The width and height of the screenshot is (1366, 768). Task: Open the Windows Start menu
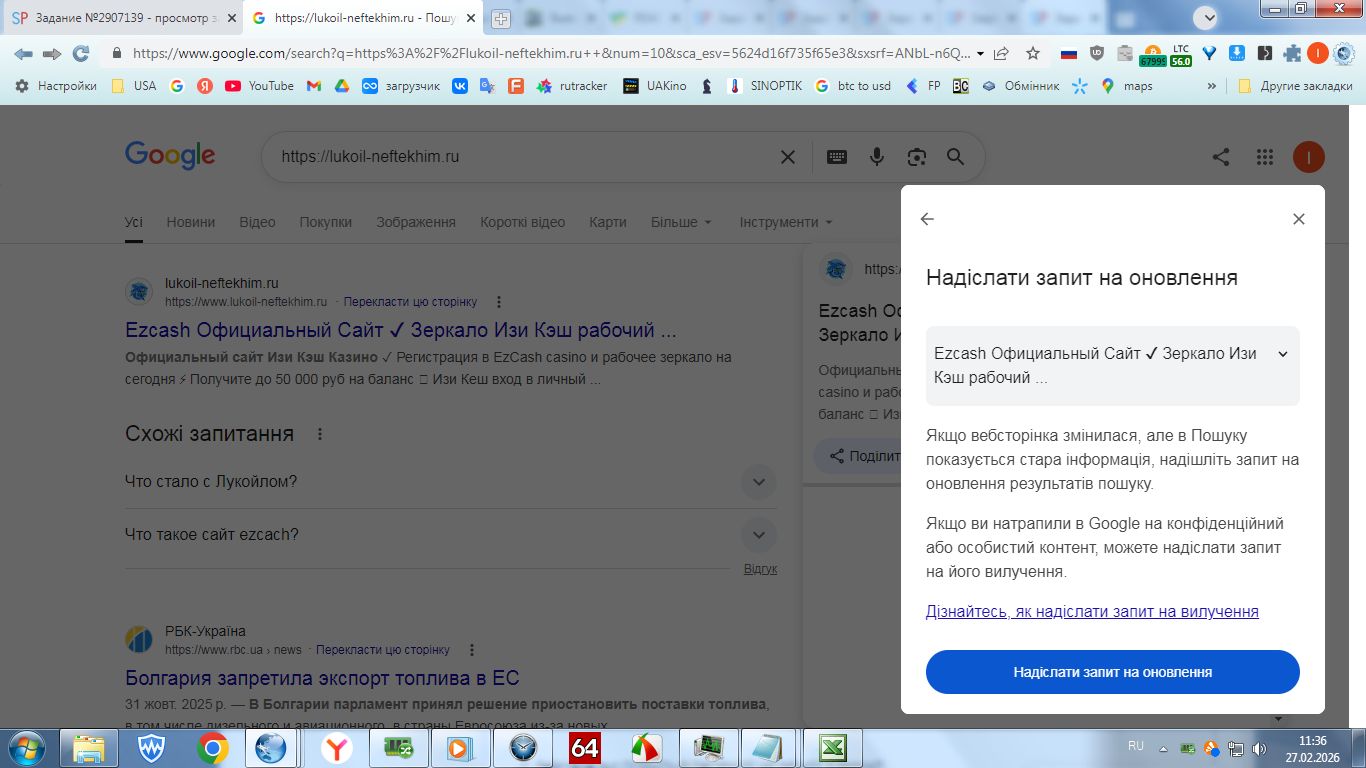coord(25,747)
